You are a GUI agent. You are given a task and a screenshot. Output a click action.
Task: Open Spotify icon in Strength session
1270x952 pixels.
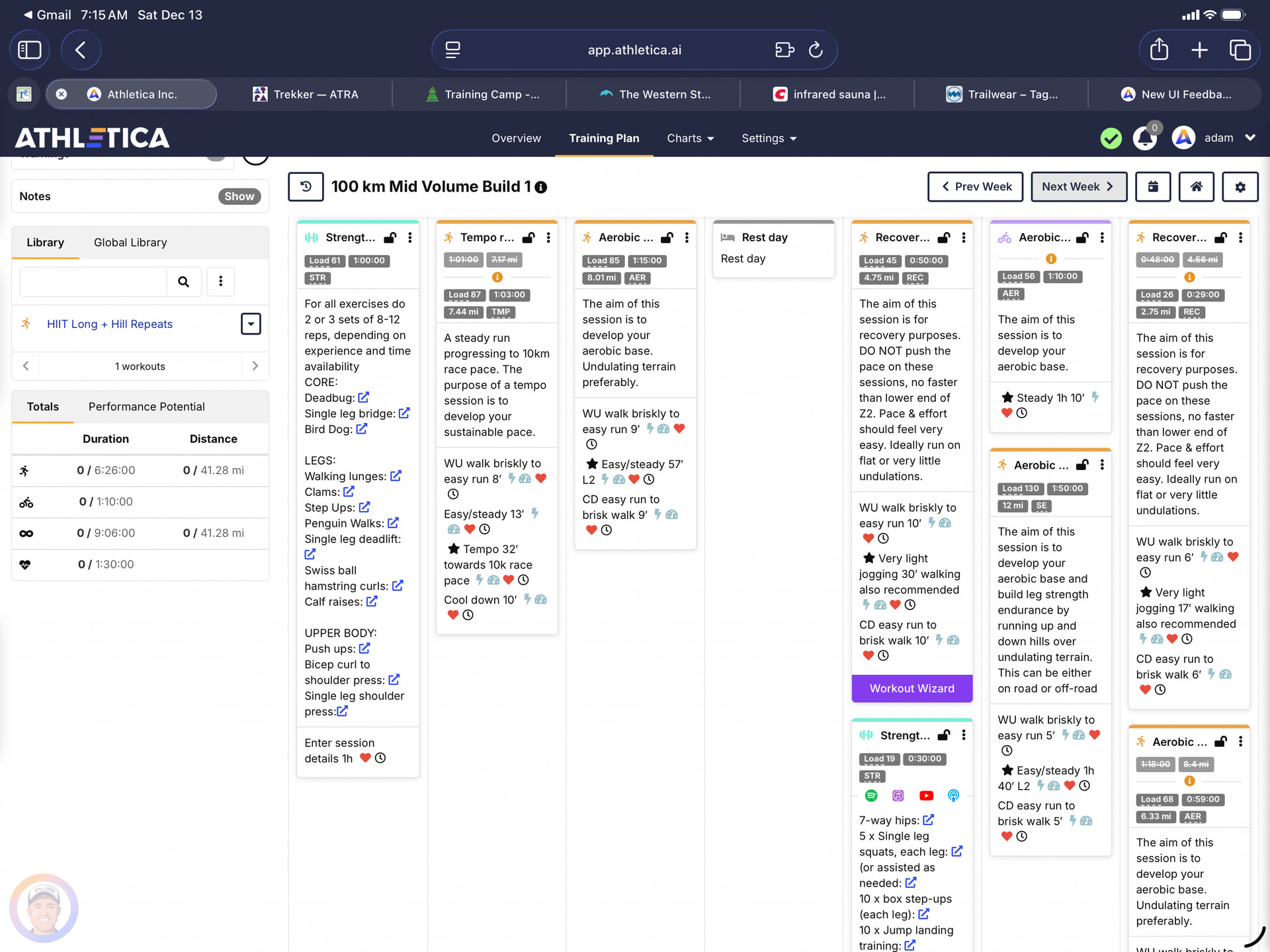(871, 795)
